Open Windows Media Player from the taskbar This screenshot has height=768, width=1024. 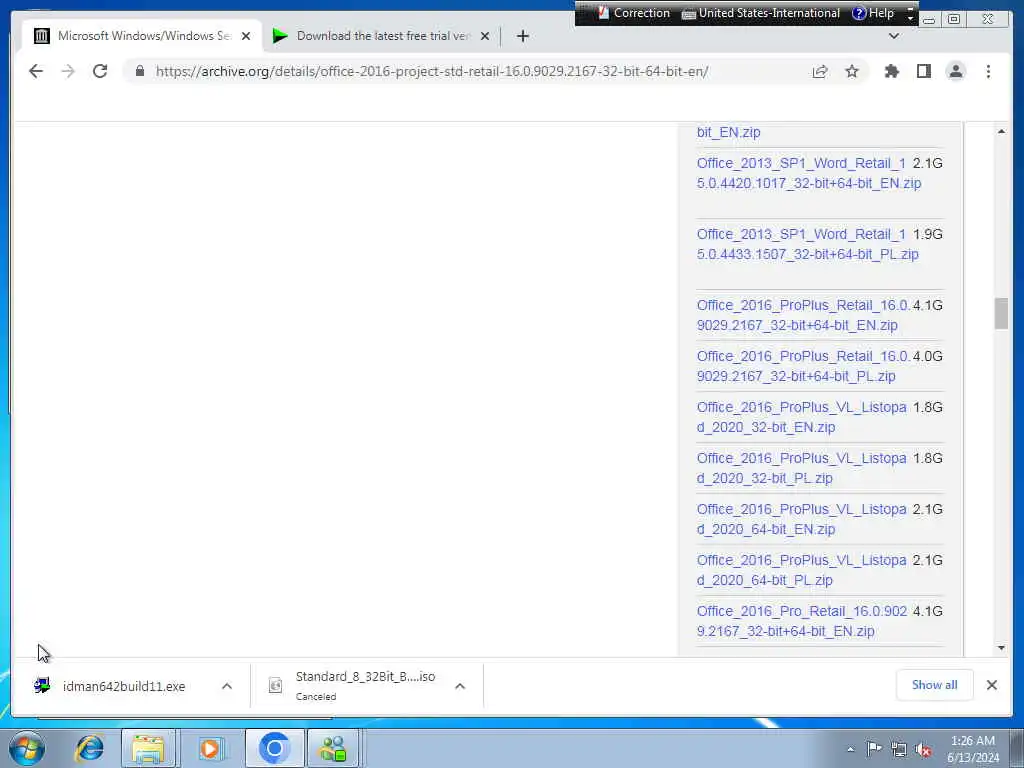210,748
